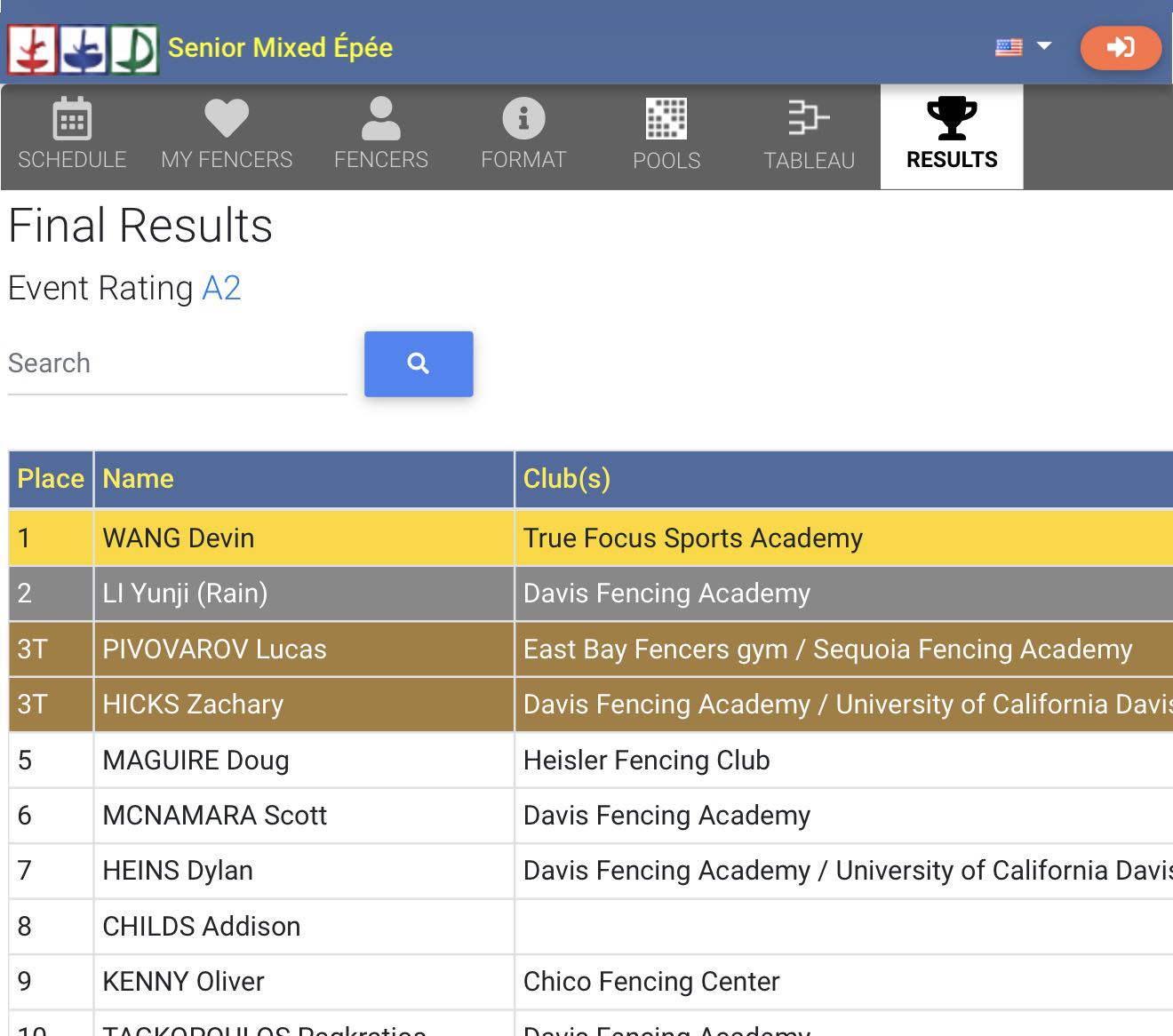
Task: Open the Tableau bracket icon
Action: (x=809, y=118)
